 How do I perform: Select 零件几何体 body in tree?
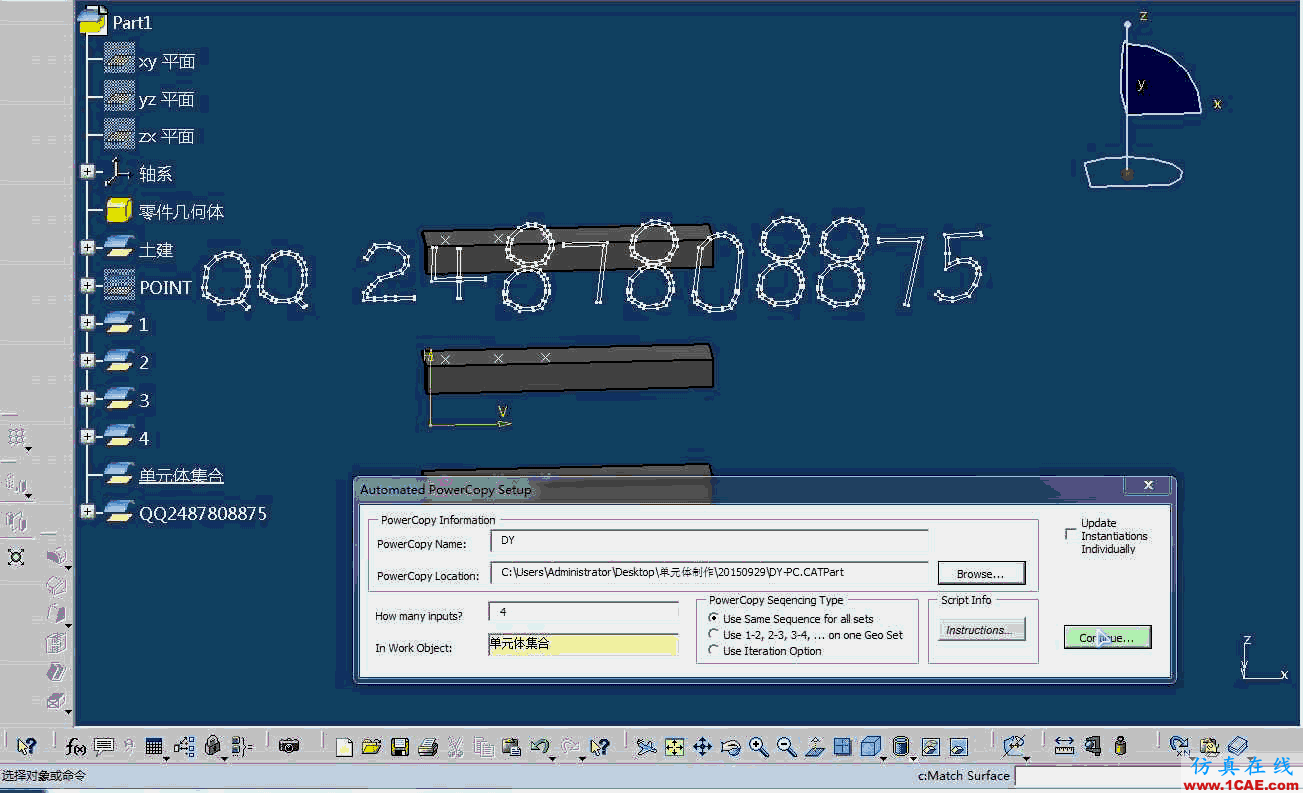181,211
